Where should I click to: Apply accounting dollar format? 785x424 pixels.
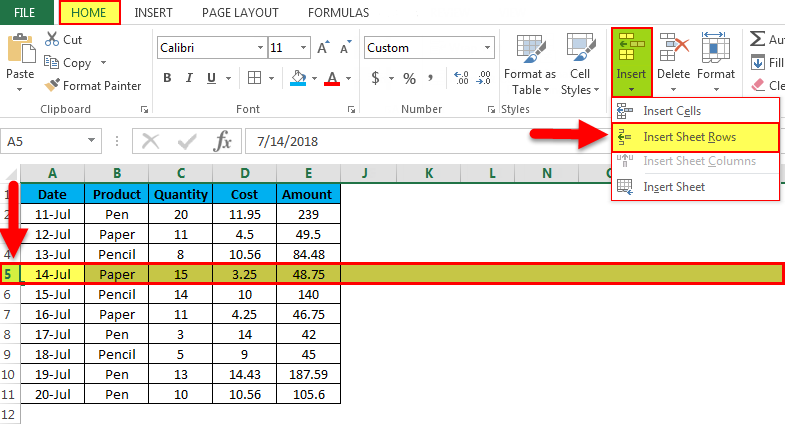coord(375,78)
